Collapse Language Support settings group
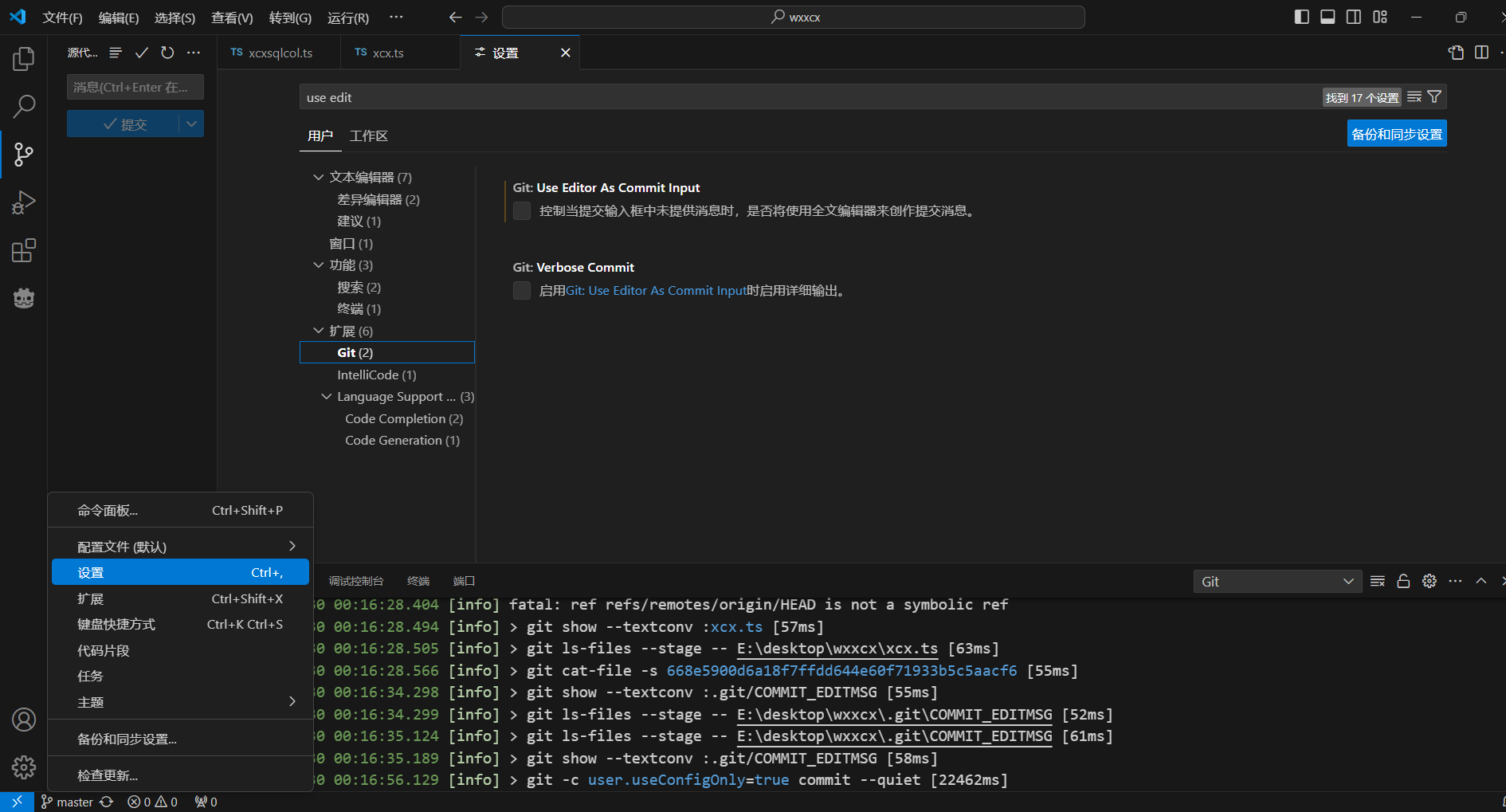Viewport: 1506px width, 812px height. [327, 396]
